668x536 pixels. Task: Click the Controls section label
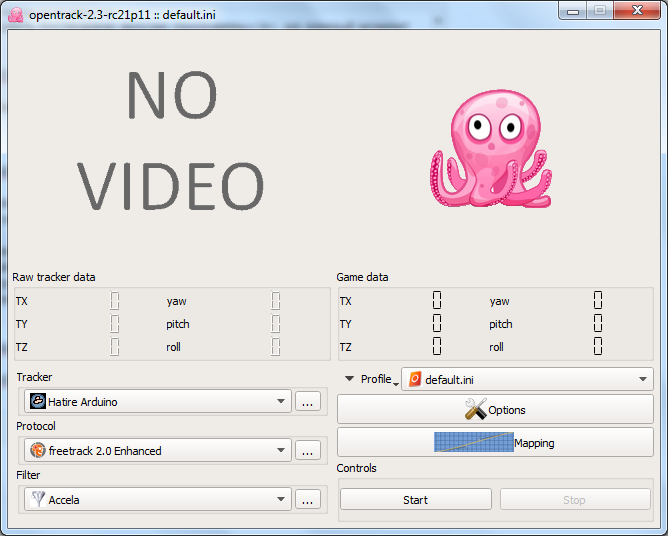(356, 468)
